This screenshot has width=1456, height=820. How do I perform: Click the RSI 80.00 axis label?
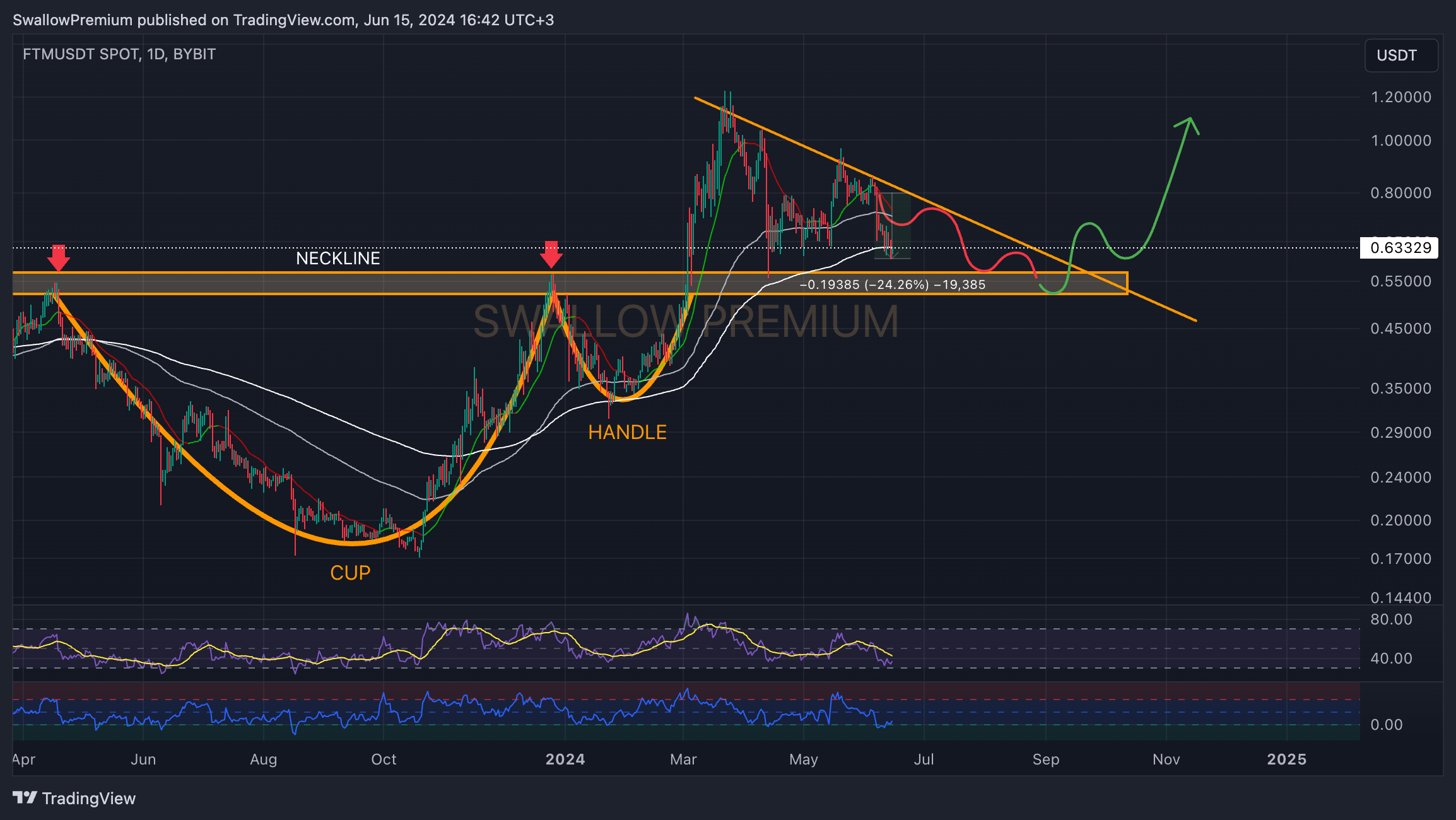1391,619
